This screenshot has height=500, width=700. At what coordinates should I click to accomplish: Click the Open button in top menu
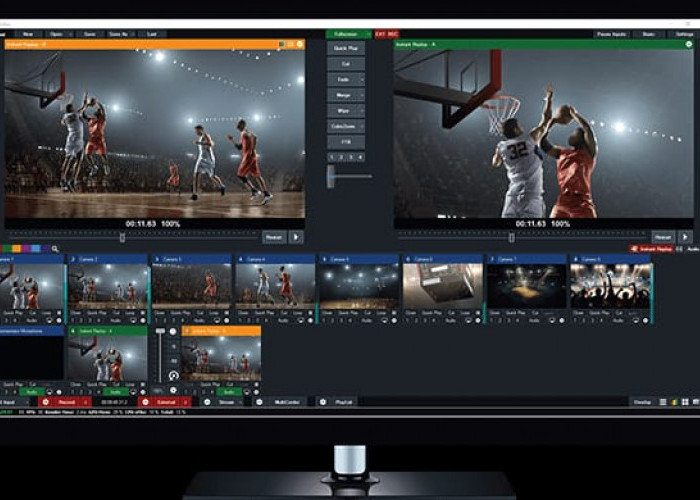(x=56, y=34)
